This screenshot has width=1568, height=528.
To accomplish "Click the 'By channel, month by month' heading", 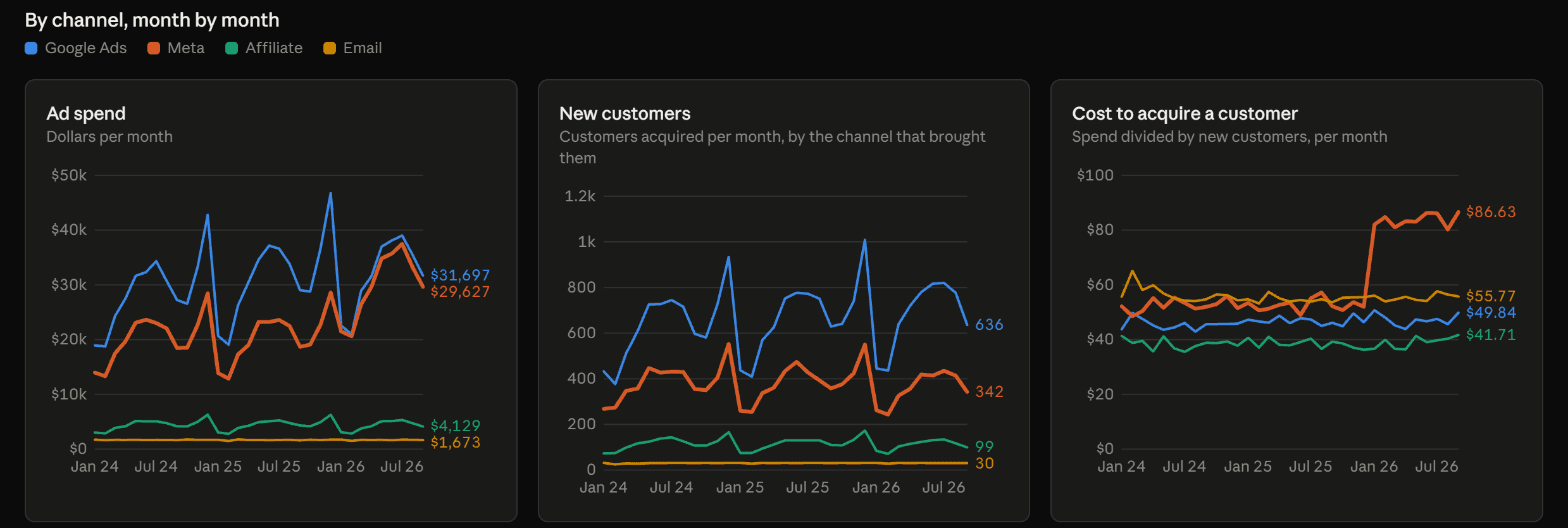I will [152, 20].
